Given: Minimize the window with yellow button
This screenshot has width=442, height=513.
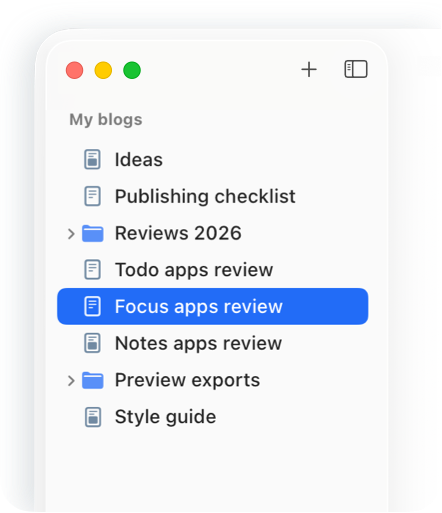Looking at the screenshot, I should (103, 70).
